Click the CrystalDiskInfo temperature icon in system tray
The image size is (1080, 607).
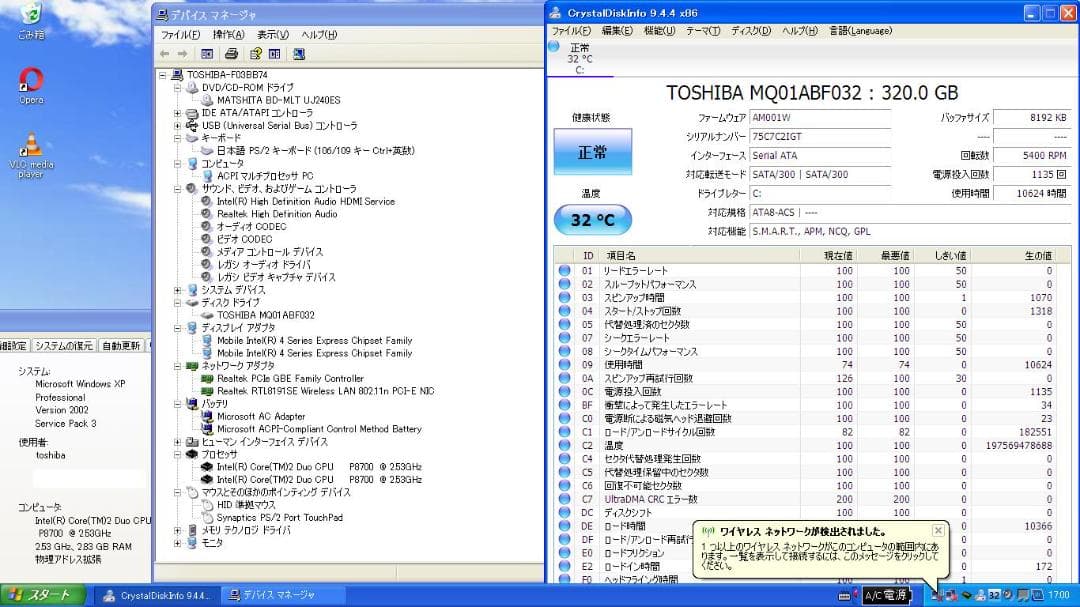[x=996, y=596]
